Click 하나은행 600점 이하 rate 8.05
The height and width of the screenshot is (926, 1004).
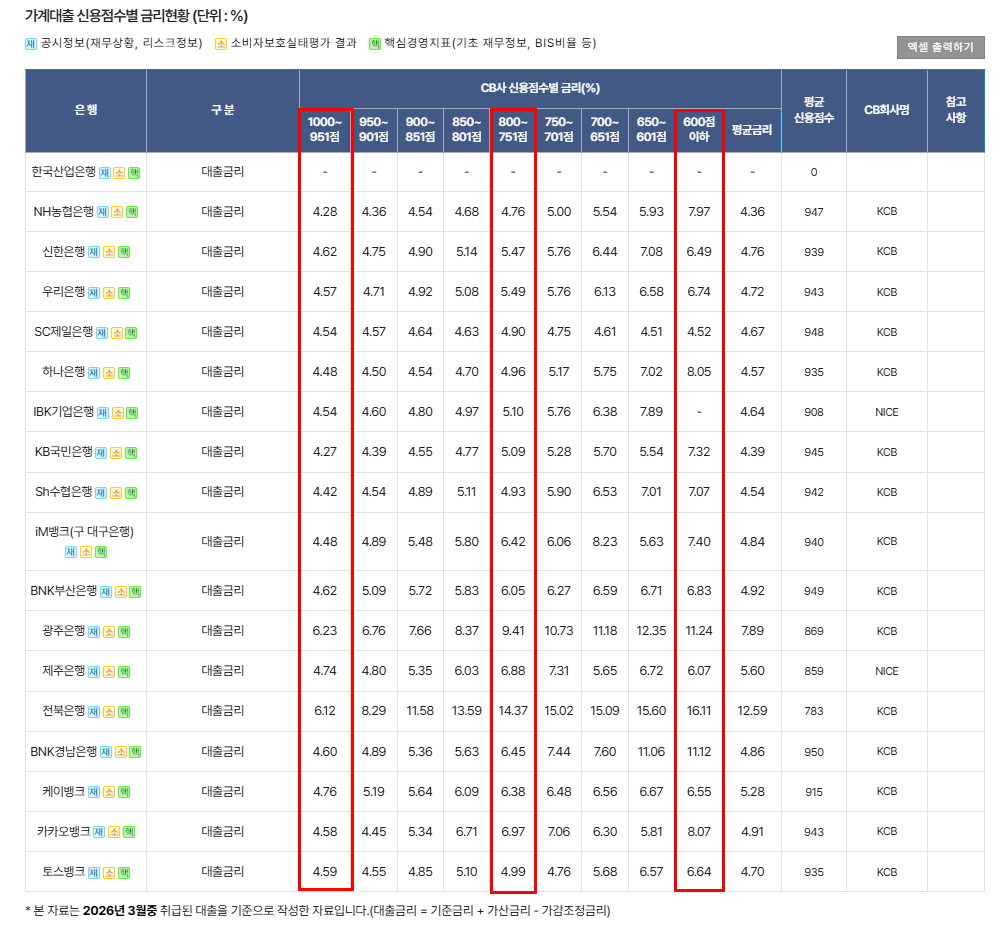(x=699, y=371)
